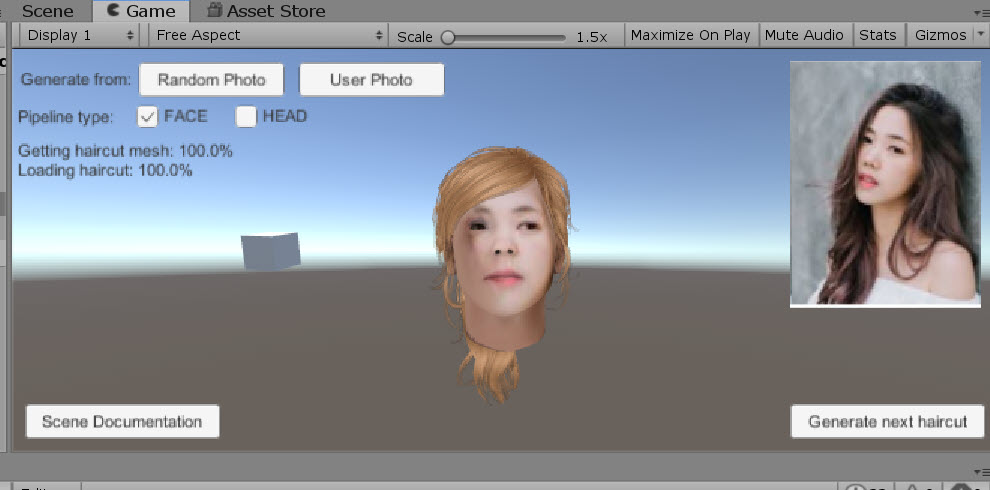
Task: Switch to the Asset Store tab
Action: [x=275, y=12]
